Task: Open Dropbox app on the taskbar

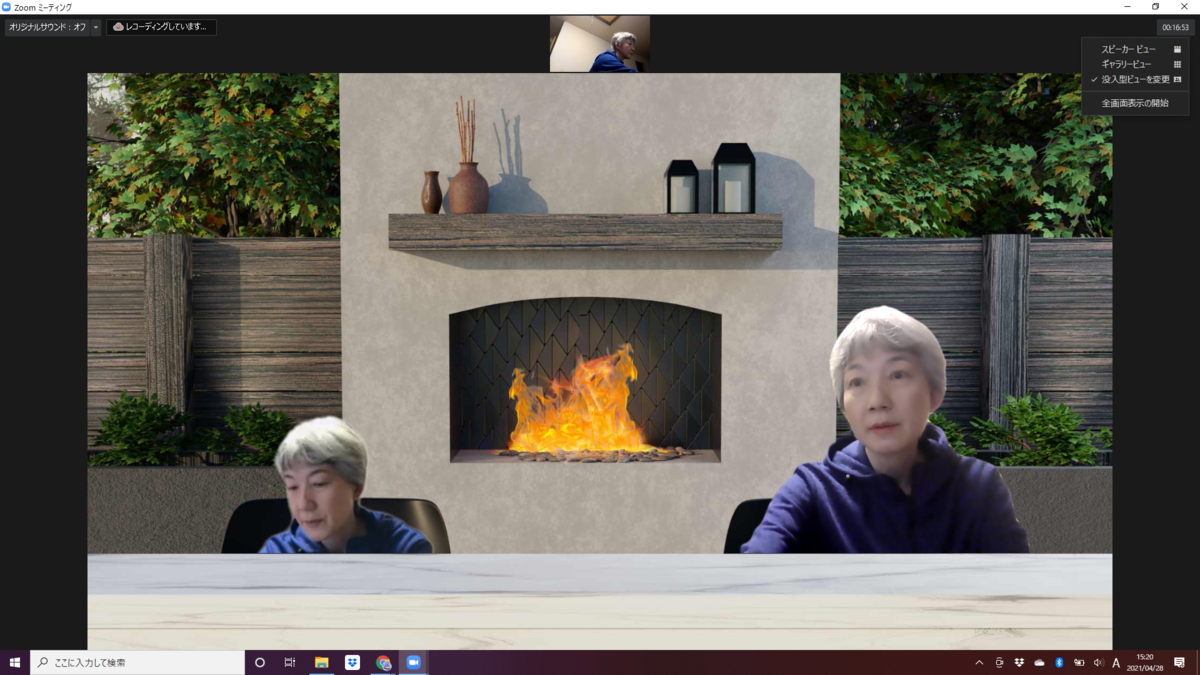Action: 353,662
